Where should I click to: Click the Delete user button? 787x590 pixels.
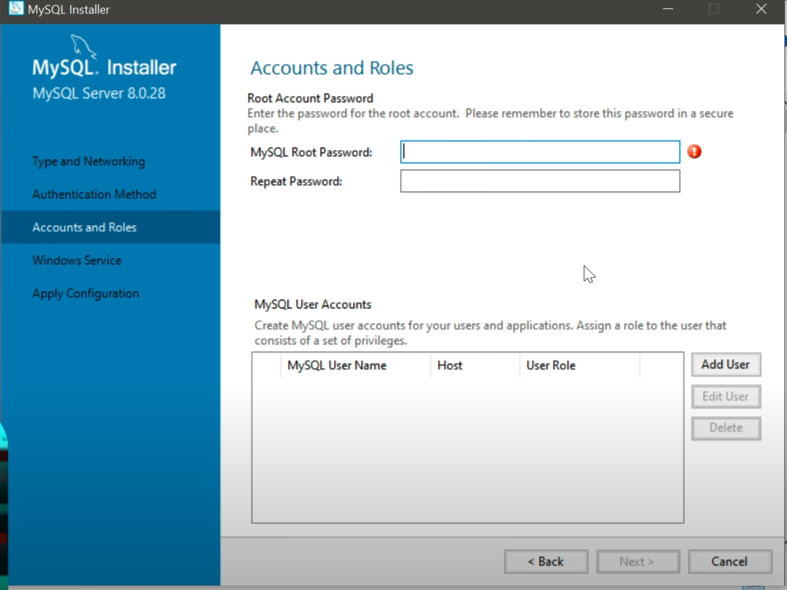click(726, 428)
